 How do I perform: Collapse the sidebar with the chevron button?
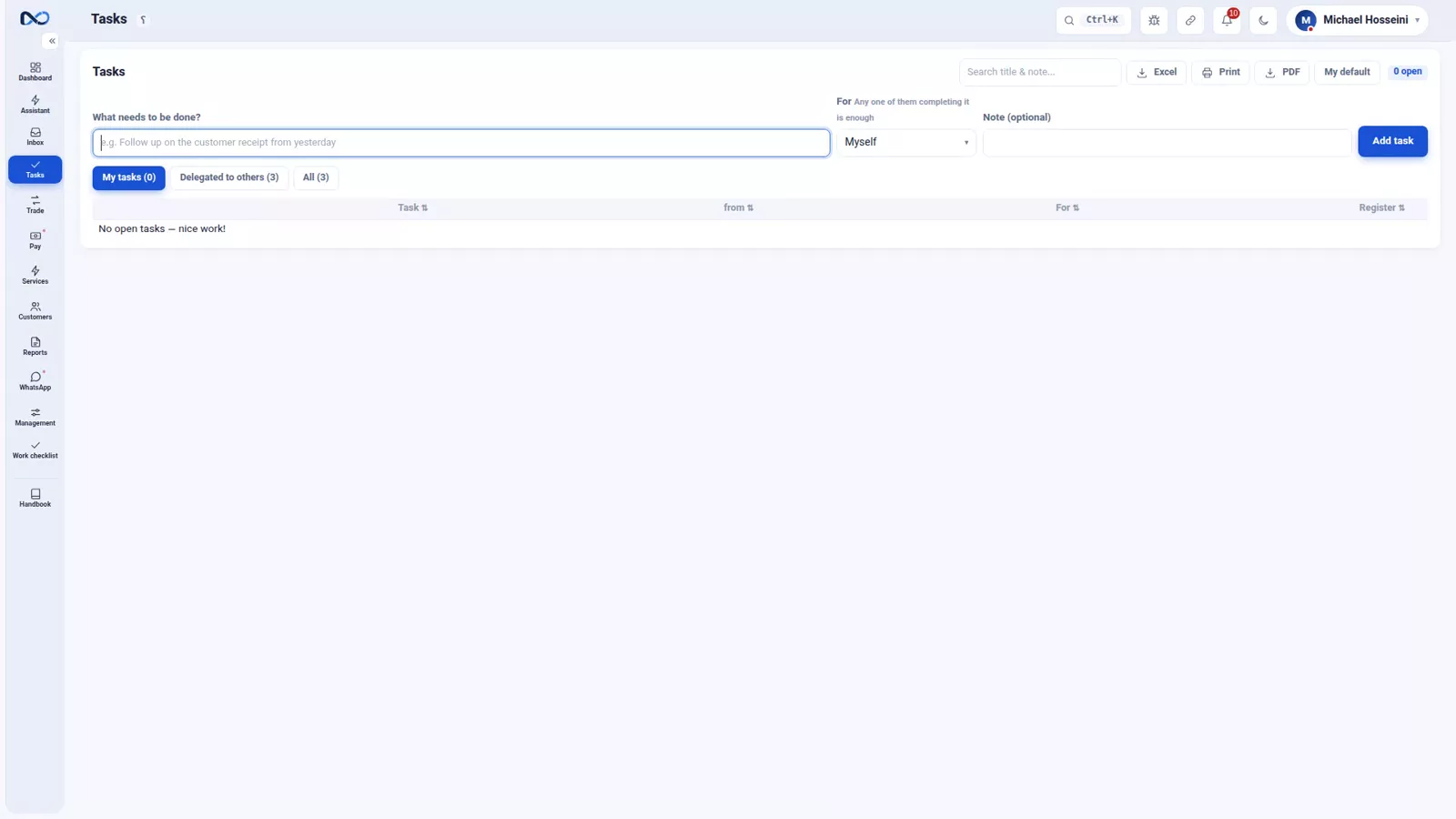click(x=52, y=41)
